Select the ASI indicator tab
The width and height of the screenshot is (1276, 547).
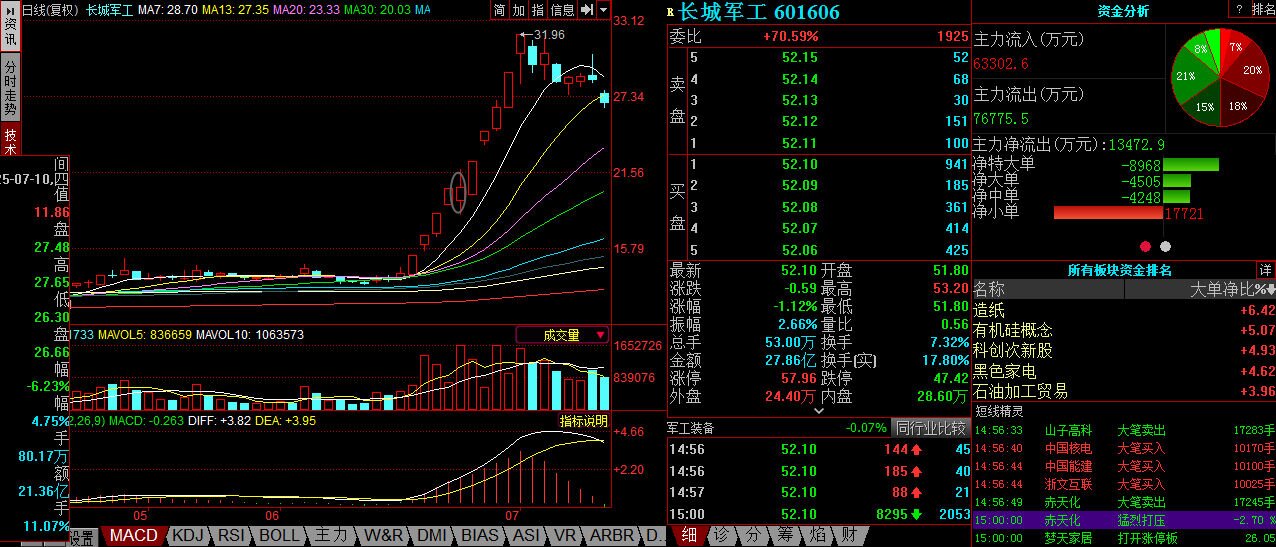click(526, 536)
